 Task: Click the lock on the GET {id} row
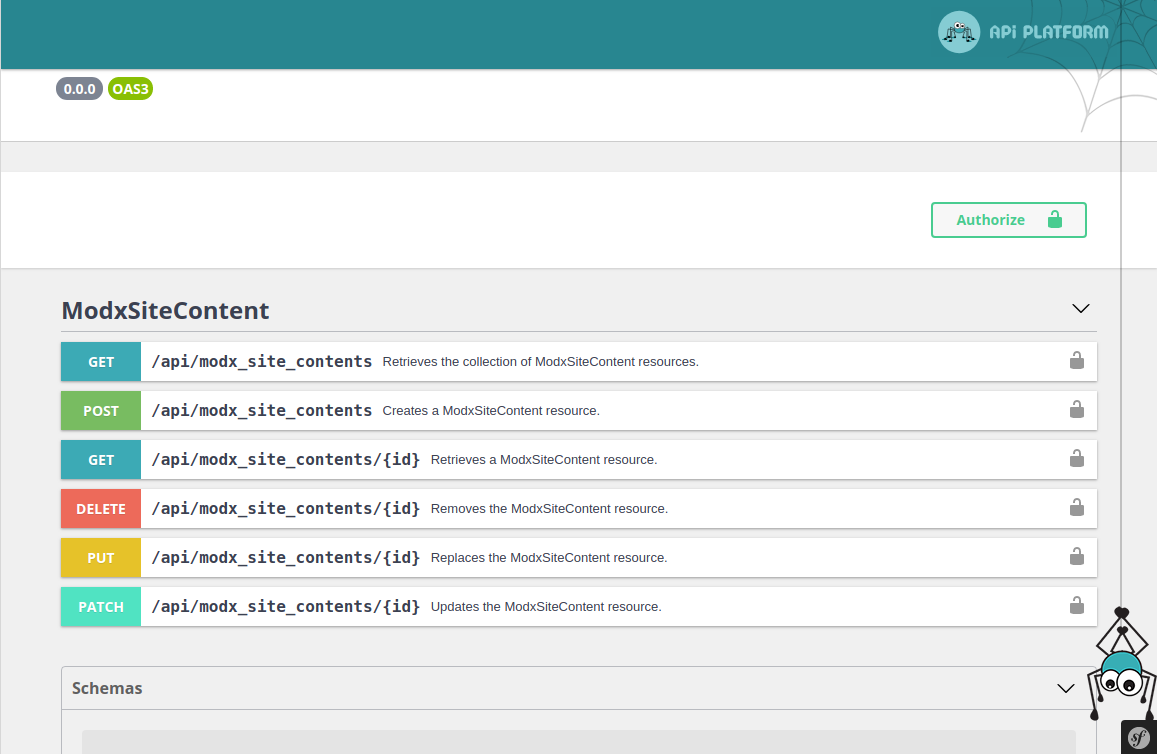point(1077,459)
